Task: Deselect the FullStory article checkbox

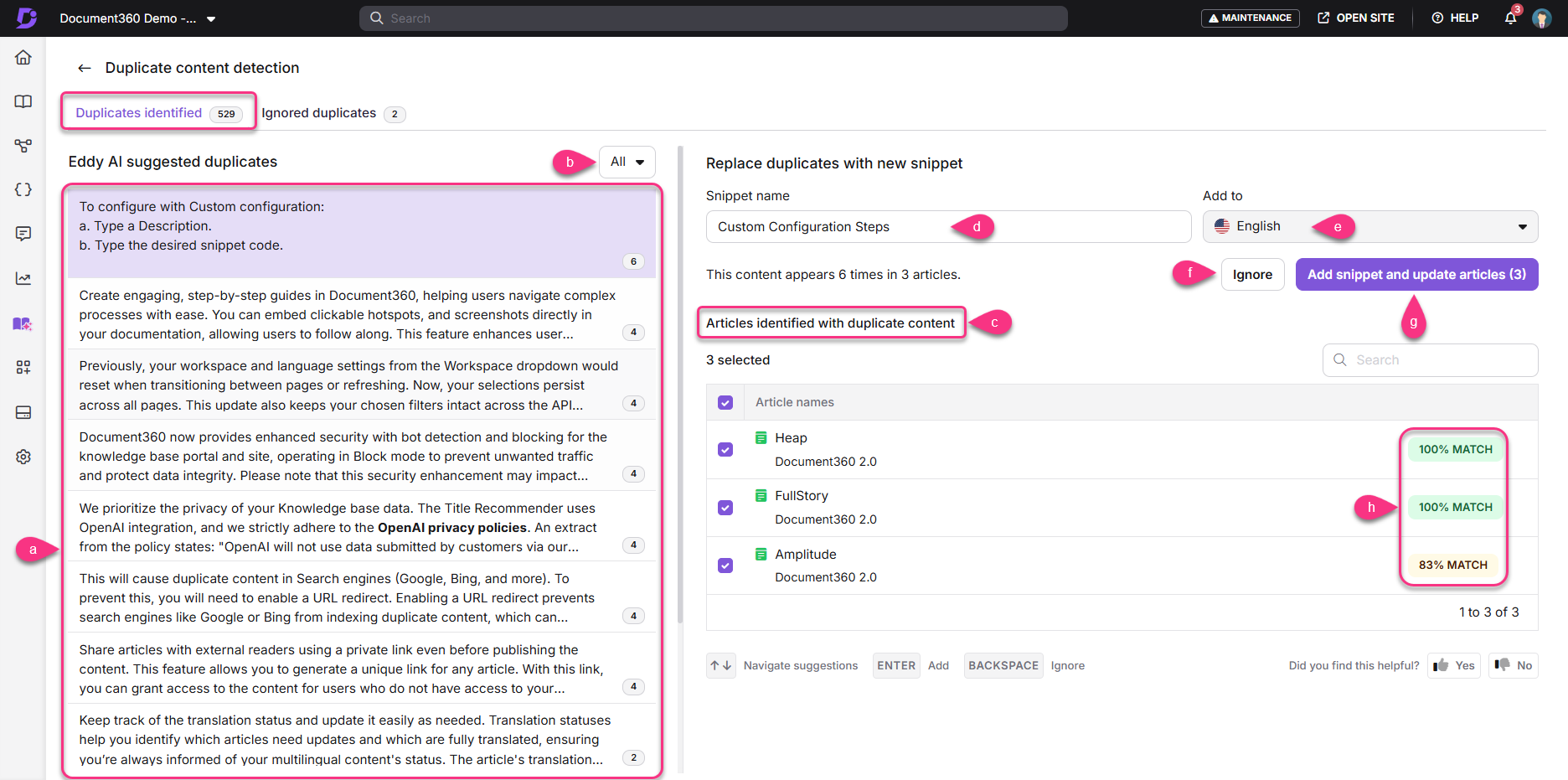Action: 725,507
